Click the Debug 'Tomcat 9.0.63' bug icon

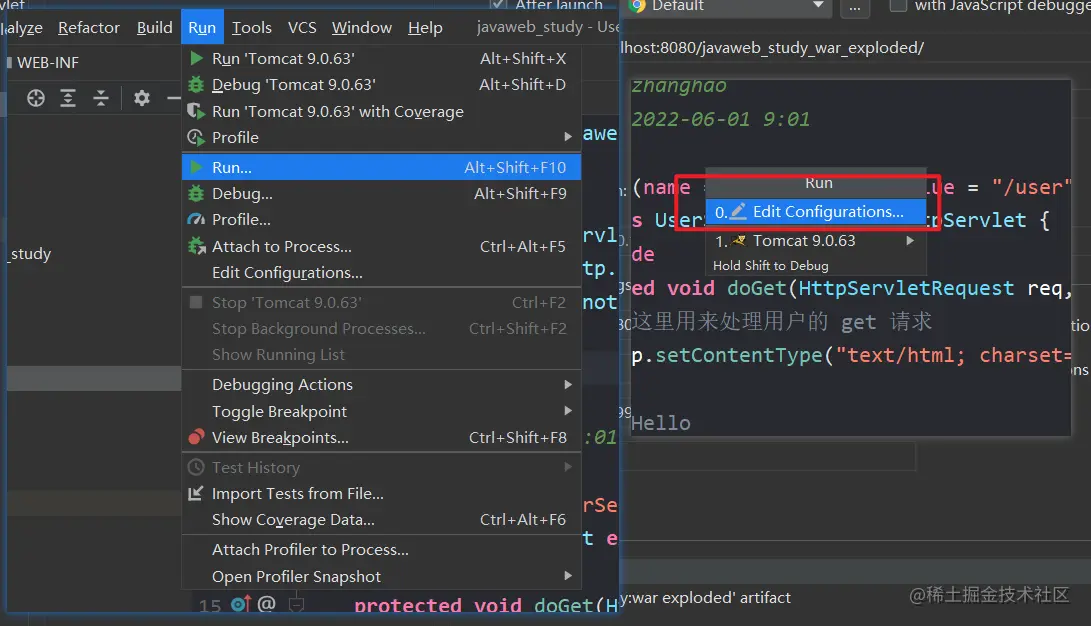point(197,85)
